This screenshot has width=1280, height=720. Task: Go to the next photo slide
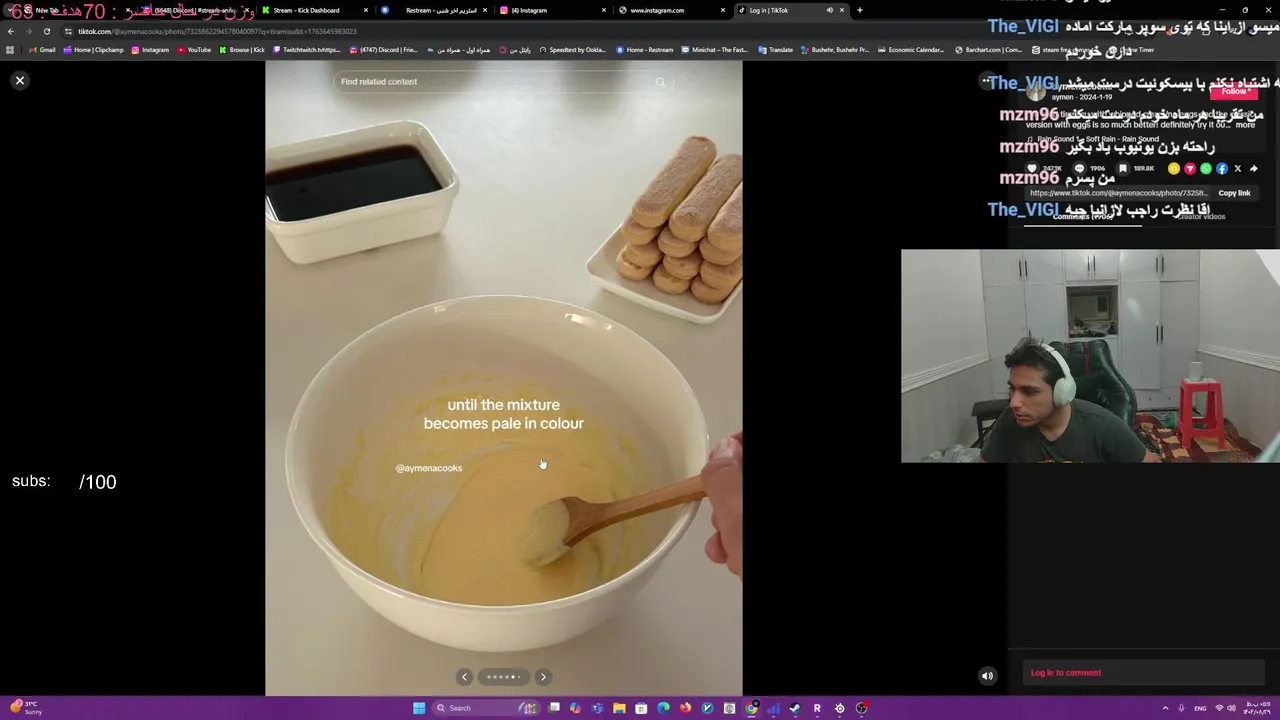pos(543,677)
